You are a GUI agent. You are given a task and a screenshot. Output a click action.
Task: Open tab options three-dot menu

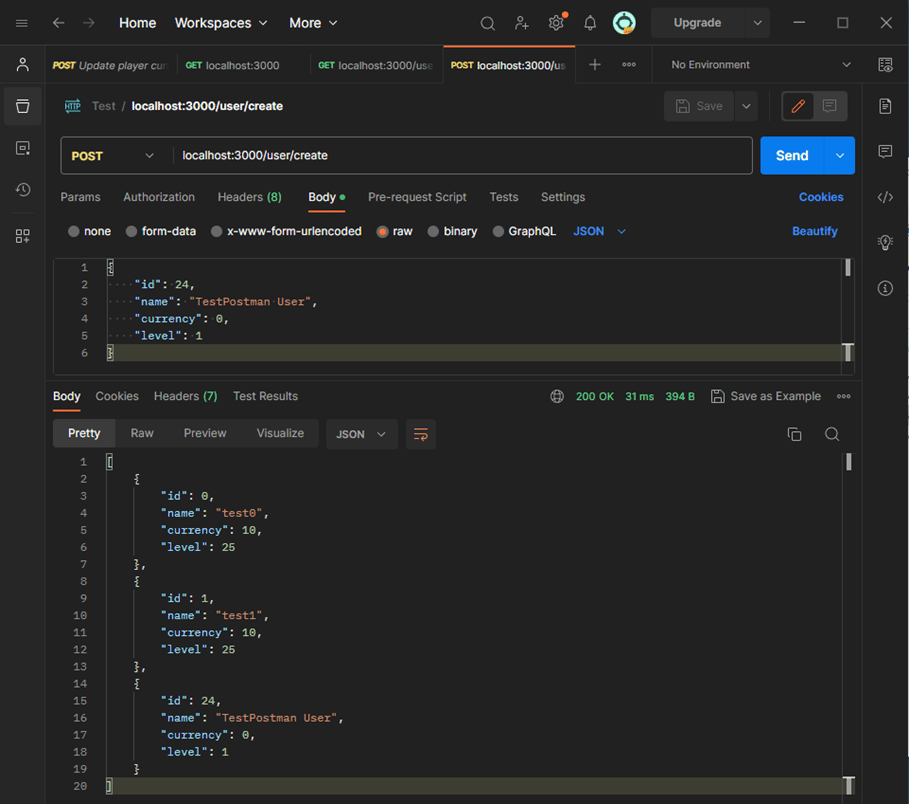(x=629, y=65)
